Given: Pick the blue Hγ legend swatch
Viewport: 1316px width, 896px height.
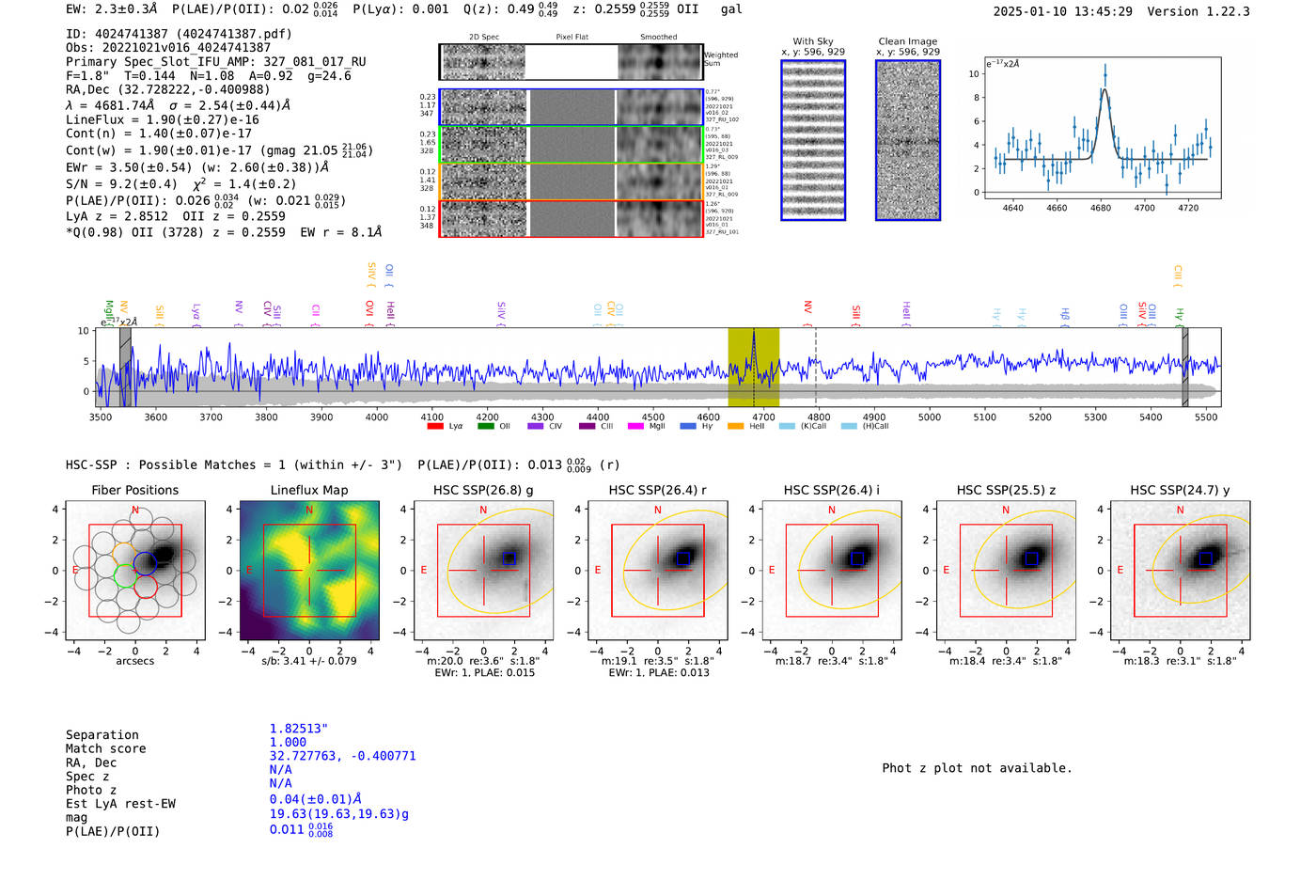Looking at the screenshot, I should tap(688, 426).
